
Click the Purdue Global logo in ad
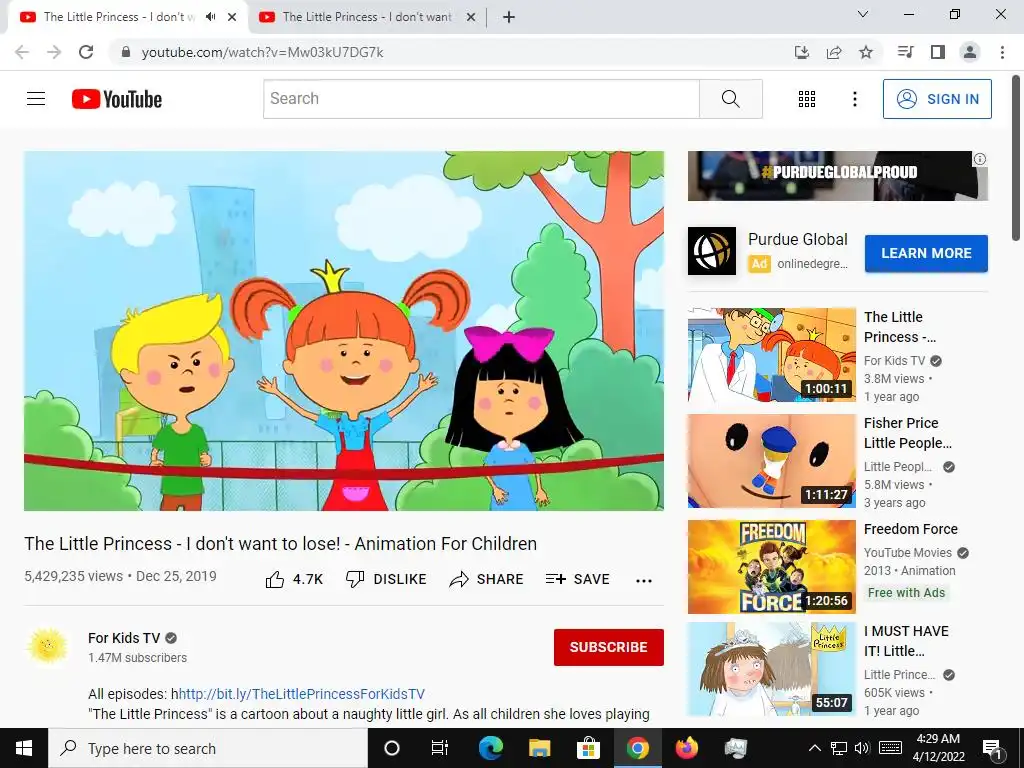pos(712,251)
